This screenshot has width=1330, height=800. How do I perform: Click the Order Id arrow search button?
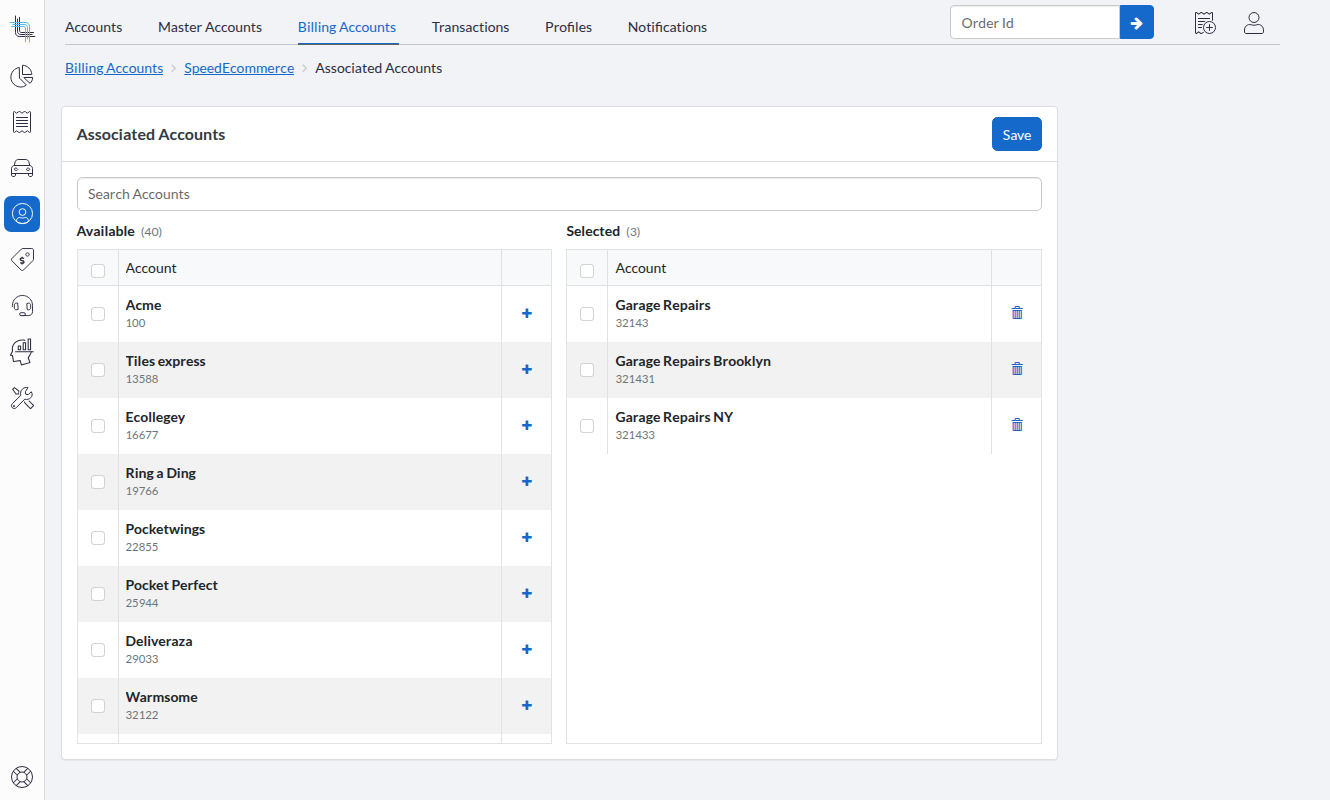pos(1137,22)
